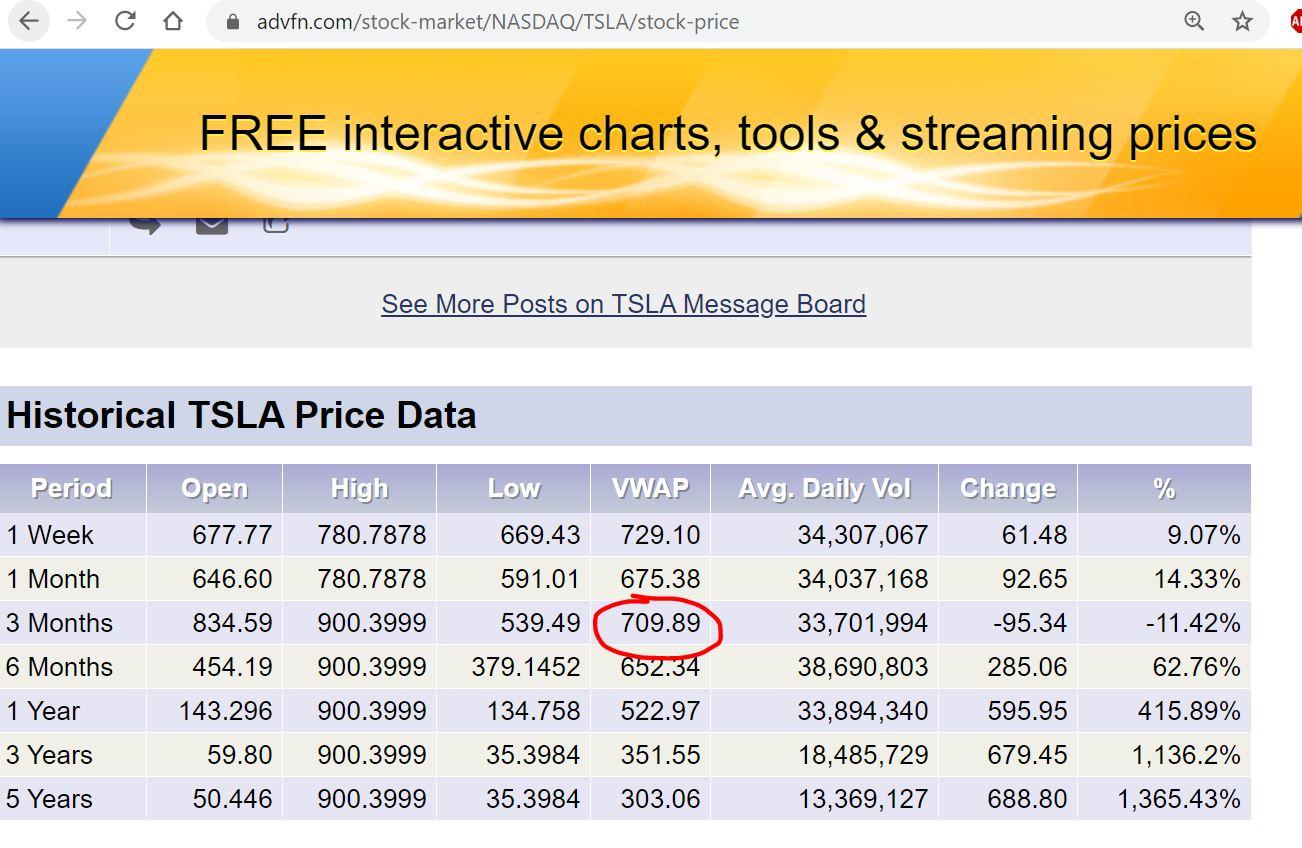Click the Avg. Daily Vol column header
This screenshot has width=1302, height=848.
point(824,489)
